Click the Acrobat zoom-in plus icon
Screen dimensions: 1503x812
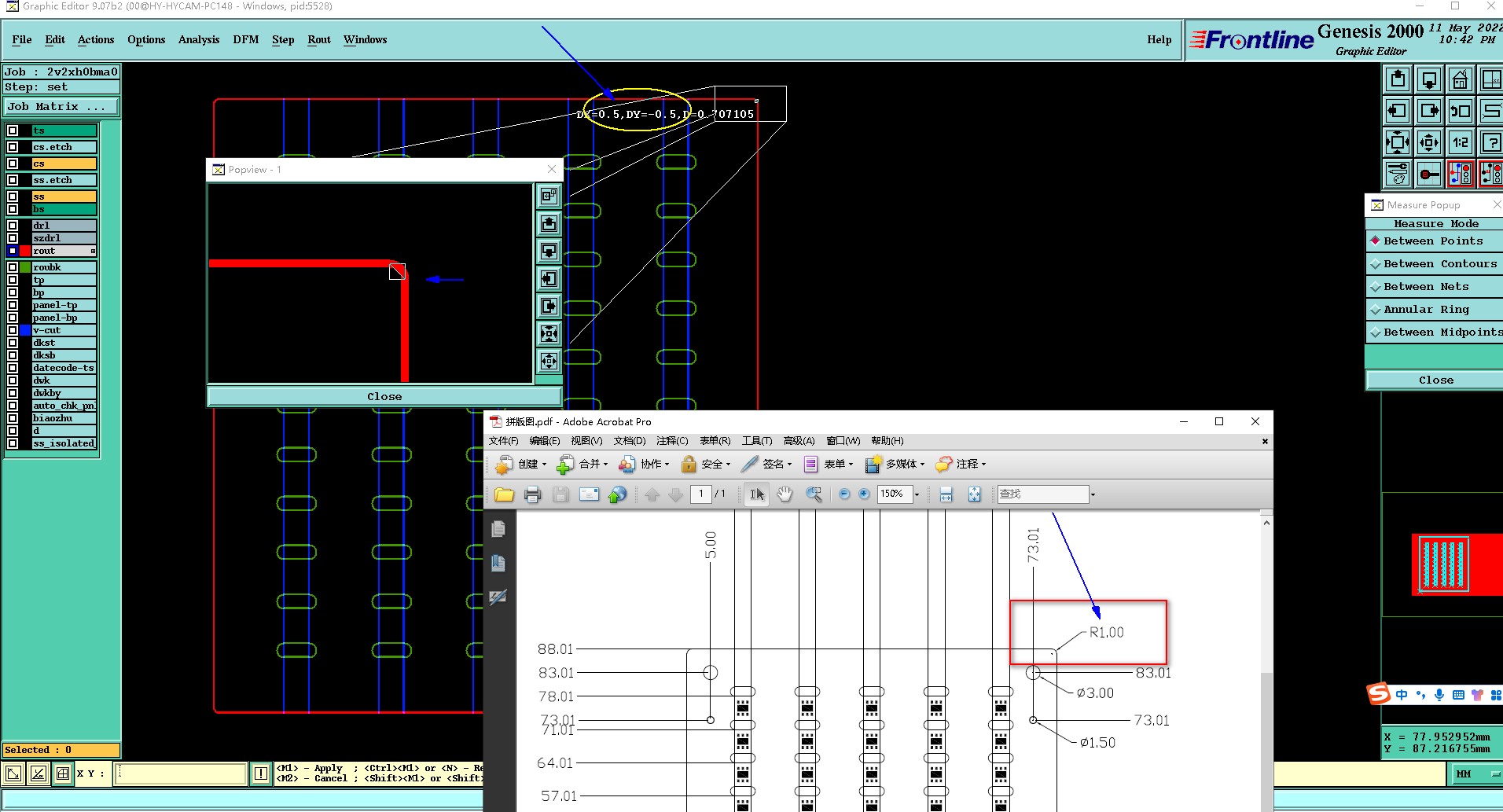(864, 494)
